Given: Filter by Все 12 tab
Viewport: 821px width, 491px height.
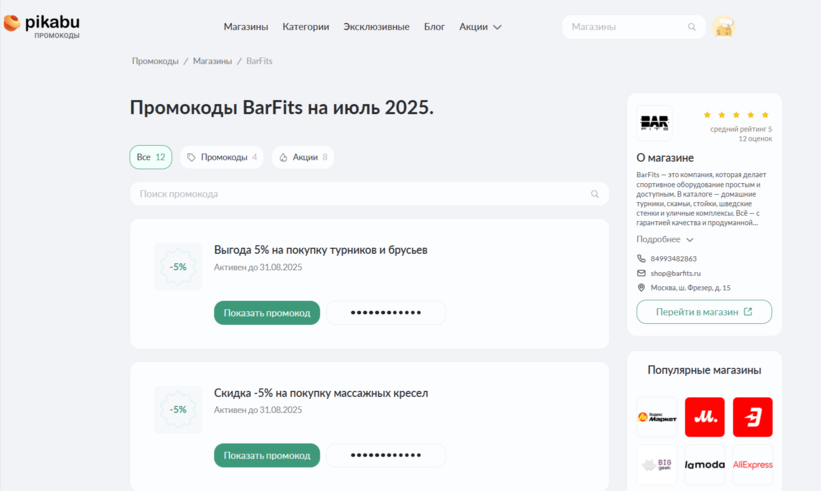Looking at the screenshot, I should tap(151, 157).
